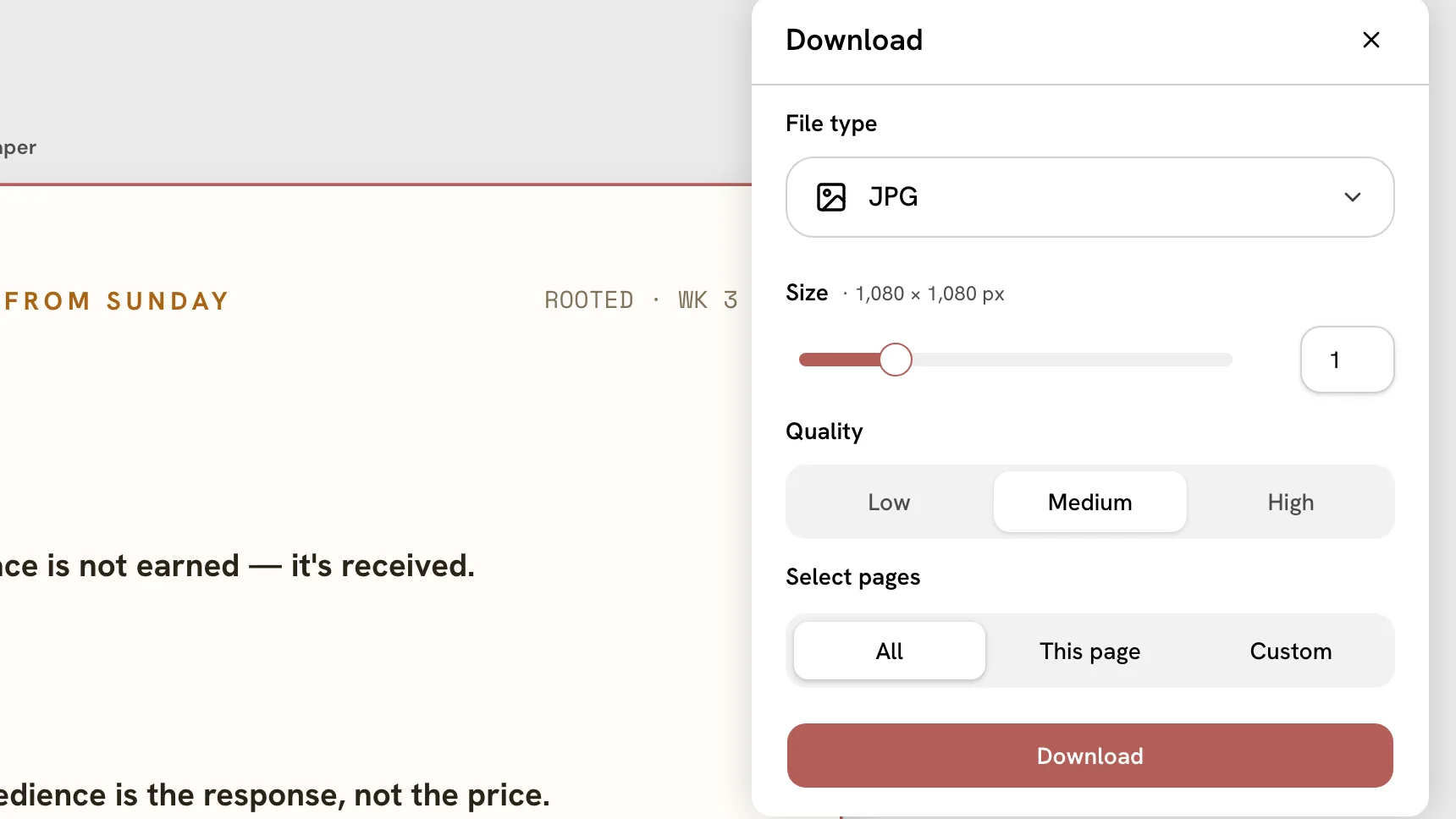Click the 'FROM SUNDAY' heading on canvas
Image resolution: width=1456 pixels, height=819 pixels.
pyautogui.click(x=116, y=301)
